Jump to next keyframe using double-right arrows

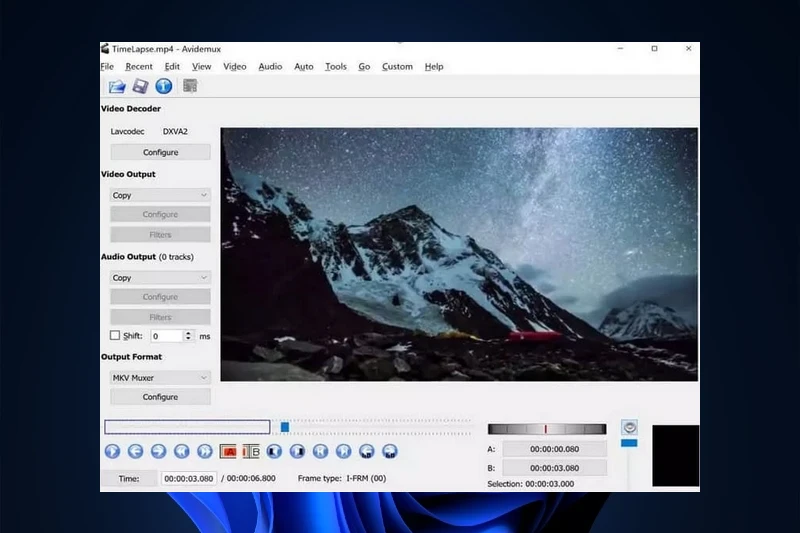(205, 451)
